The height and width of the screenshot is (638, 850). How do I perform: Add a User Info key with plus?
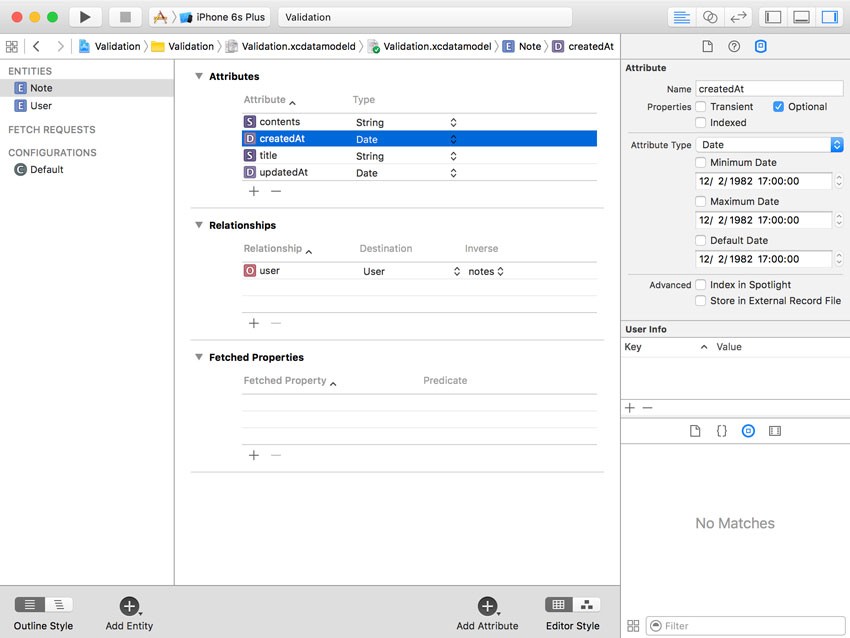click(630, 408)
